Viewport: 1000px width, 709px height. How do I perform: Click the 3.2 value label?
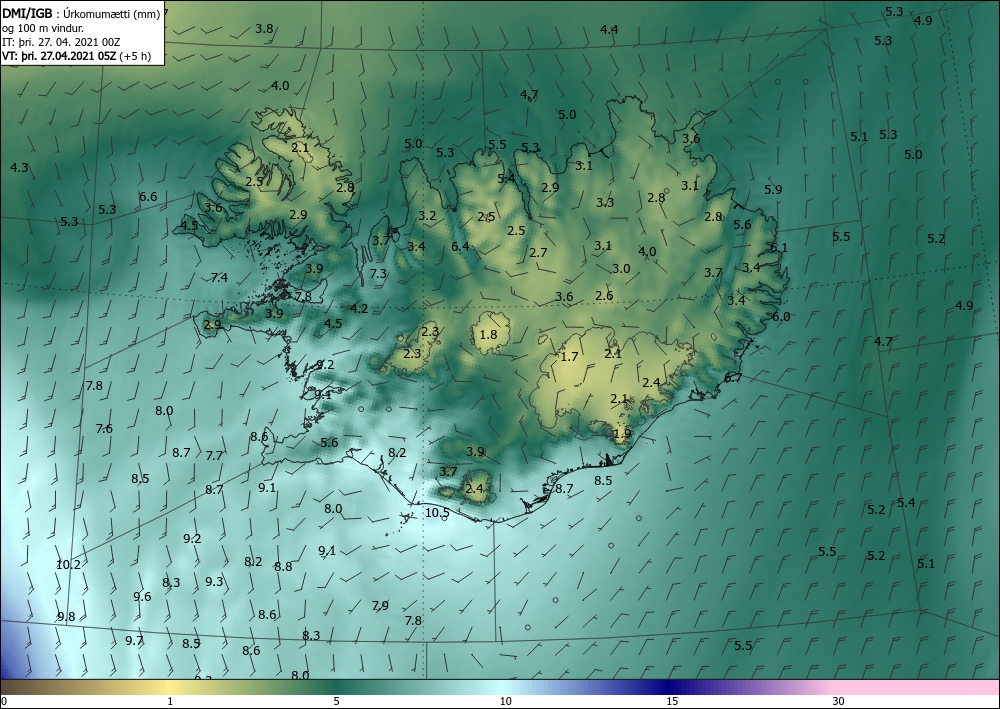tap(427, 216)
